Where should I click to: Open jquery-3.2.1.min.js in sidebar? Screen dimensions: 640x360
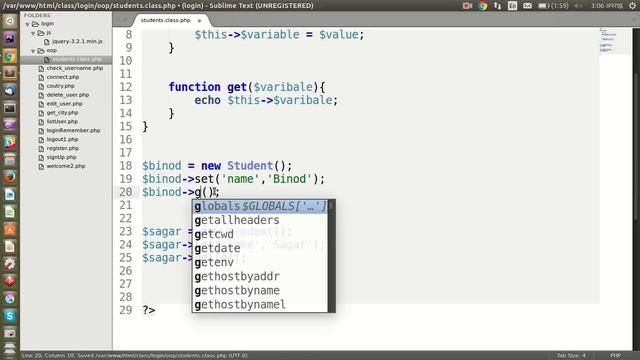tap(77, 42)
